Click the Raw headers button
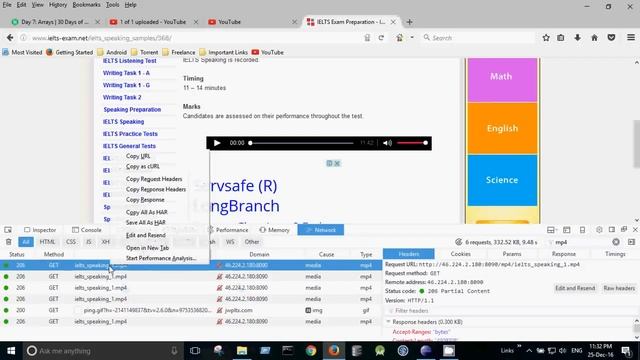640x360 pixels. 619,288
